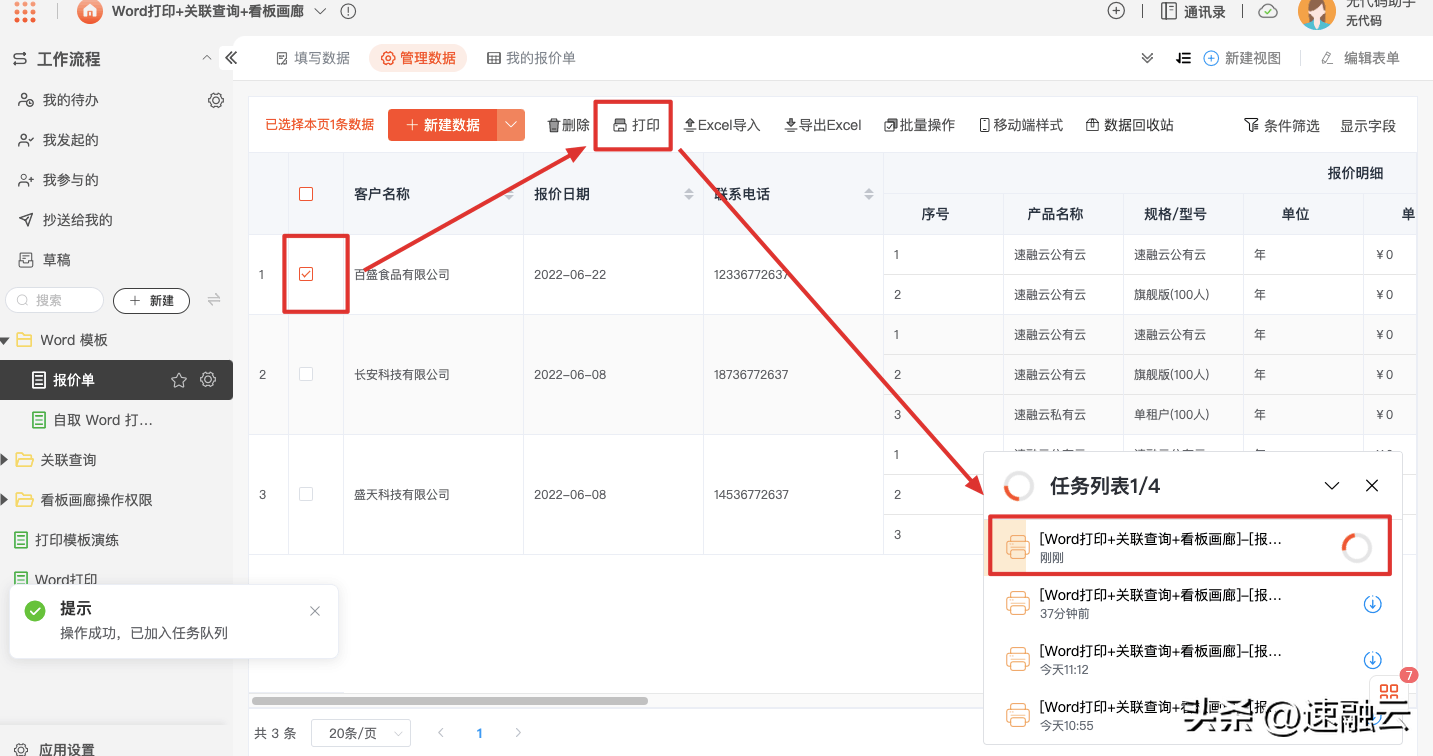This screenshot has height=756, width=1433.
Task: Expand the app title dropdown chevron
Action: [x=320, y=11]
